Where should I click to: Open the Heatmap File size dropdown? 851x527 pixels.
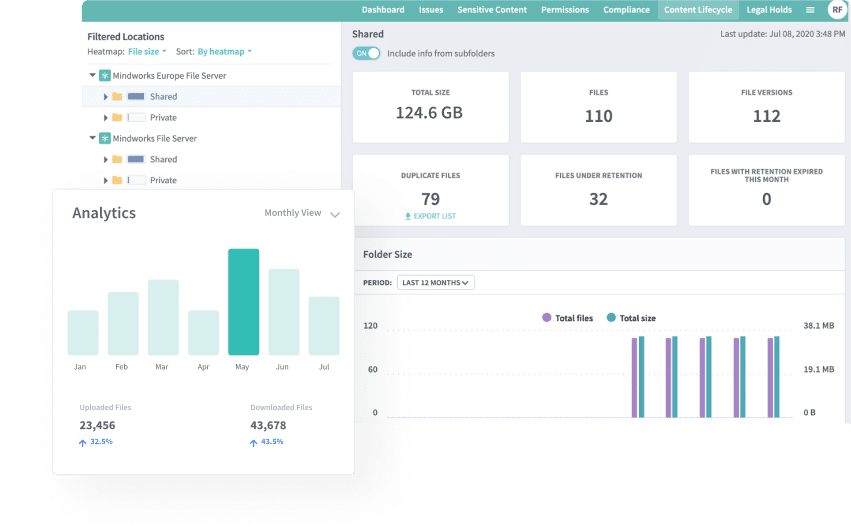pyautogui.click(x=147, y=52)
